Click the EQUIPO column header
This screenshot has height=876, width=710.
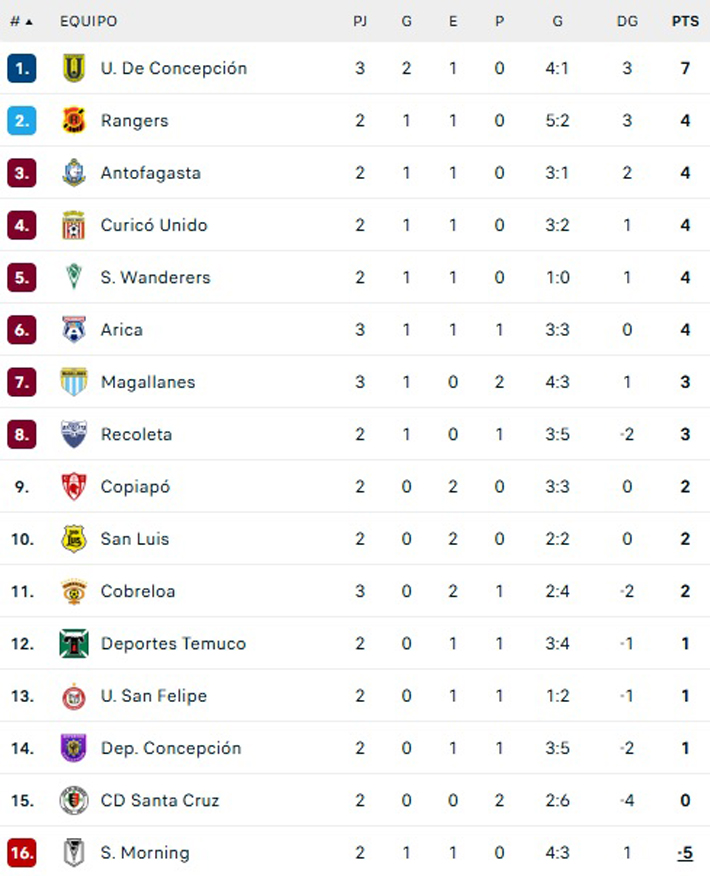[88, 21]
